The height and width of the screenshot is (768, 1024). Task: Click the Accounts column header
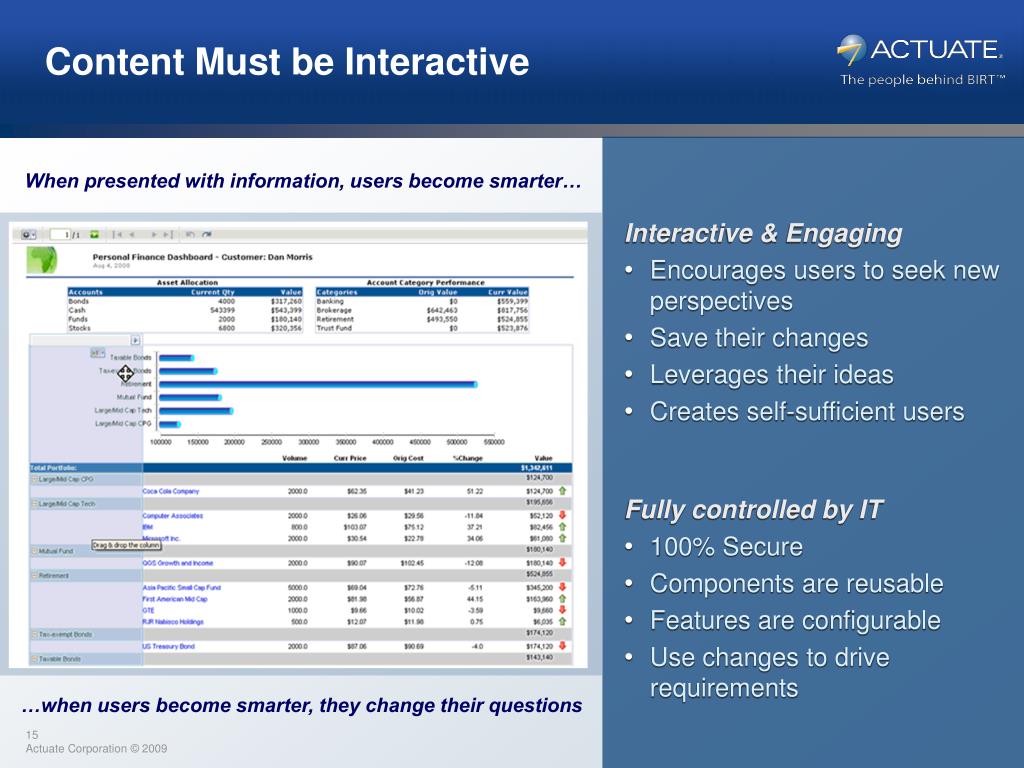coord(86,292)
